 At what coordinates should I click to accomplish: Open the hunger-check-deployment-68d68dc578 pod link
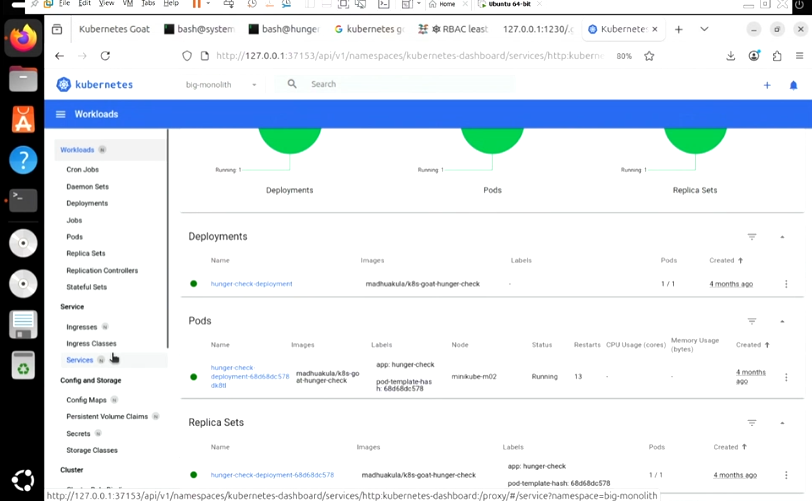pos(250,377)
